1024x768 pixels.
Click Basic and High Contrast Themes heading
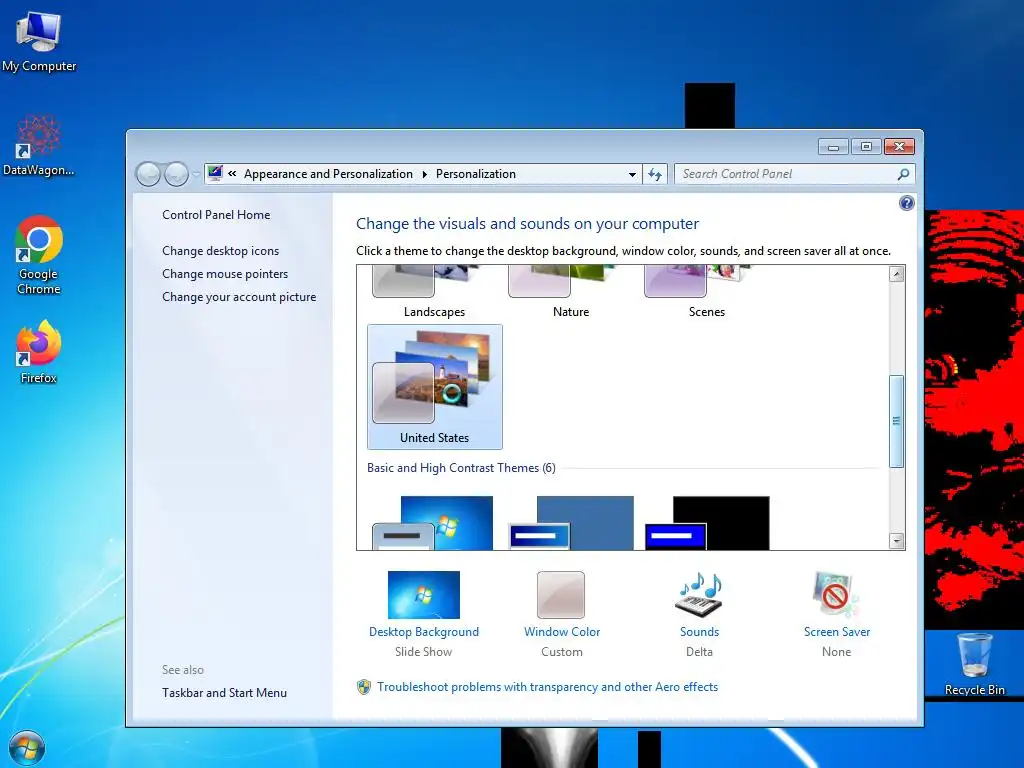pyautogui.click(x=461, y=468)
